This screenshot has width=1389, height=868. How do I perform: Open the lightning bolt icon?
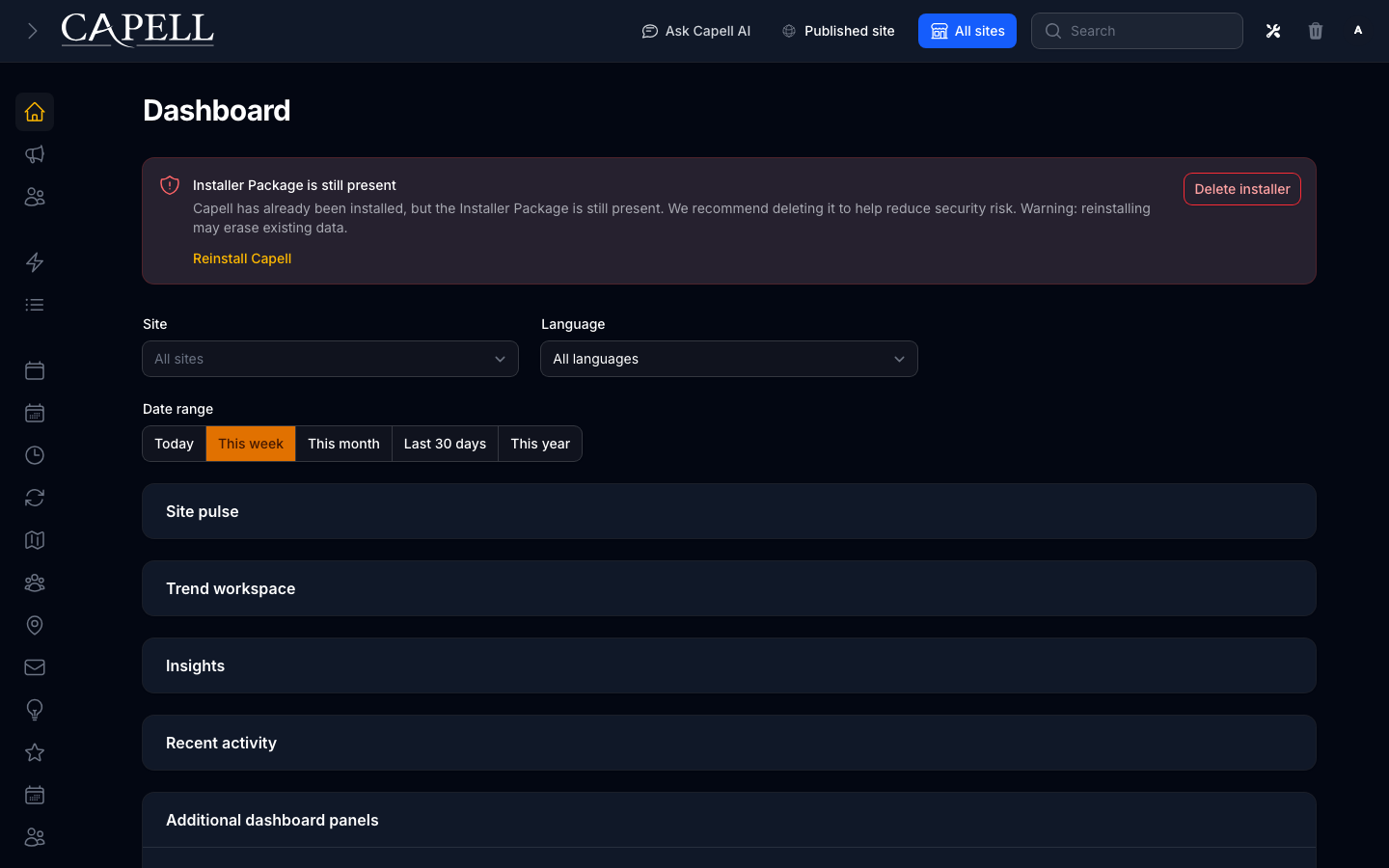point(35,262)
